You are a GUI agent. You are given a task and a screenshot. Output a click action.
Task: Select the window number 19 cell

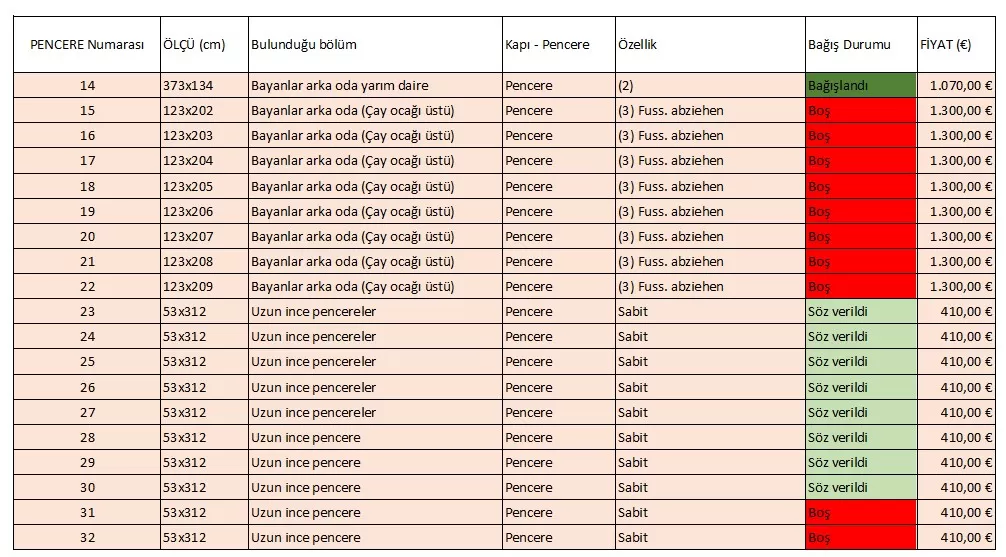[x=87, y=212]
